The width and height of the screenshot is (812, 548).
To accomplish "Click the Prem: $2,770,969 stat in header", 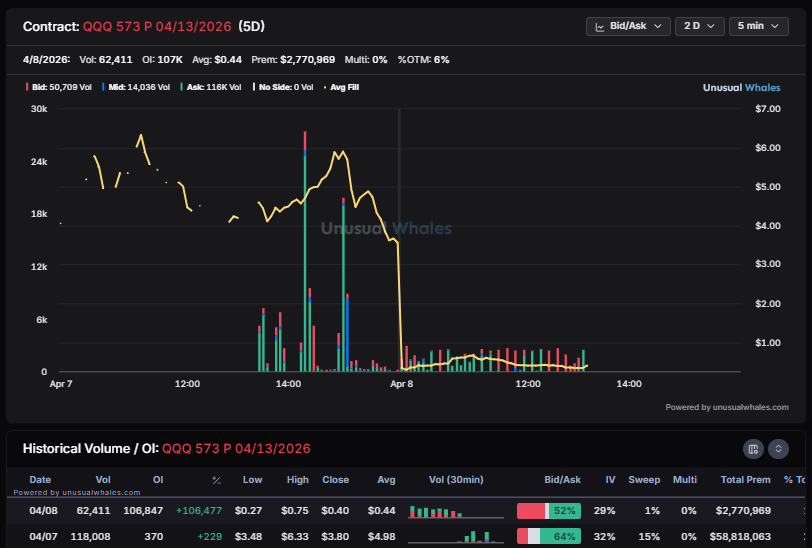I will 293,60.
